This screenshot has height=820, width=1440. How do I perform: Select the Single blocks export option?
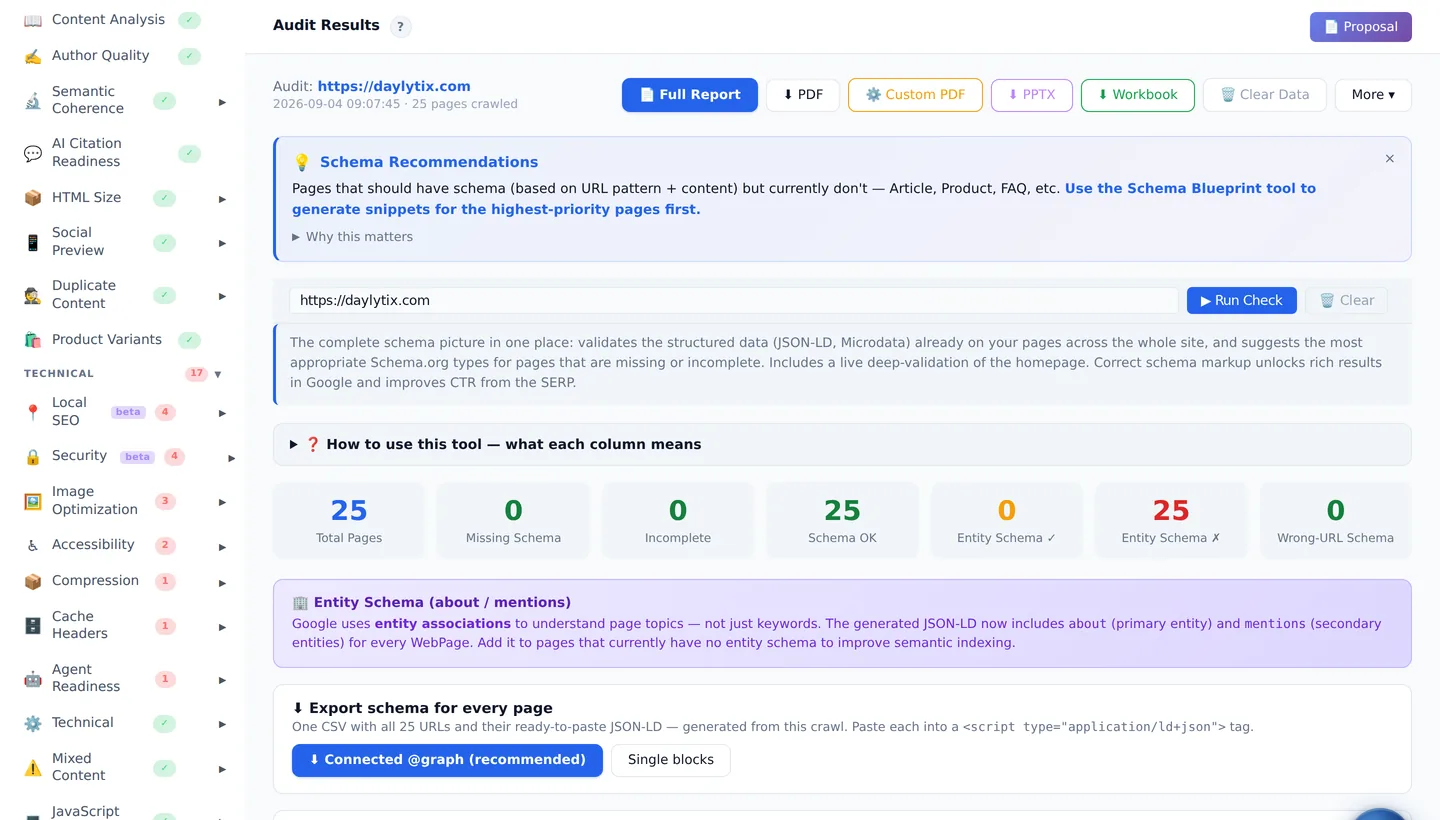click(x=671, y=760)
